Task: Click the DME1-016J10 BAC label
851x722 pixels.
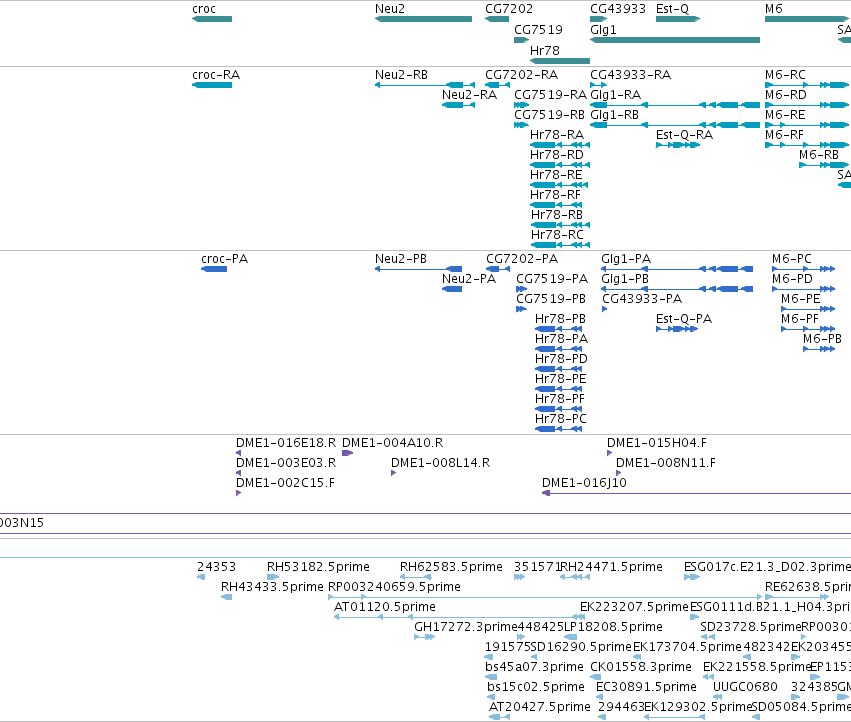Action: pyautogui.click(x=584, y=483)
